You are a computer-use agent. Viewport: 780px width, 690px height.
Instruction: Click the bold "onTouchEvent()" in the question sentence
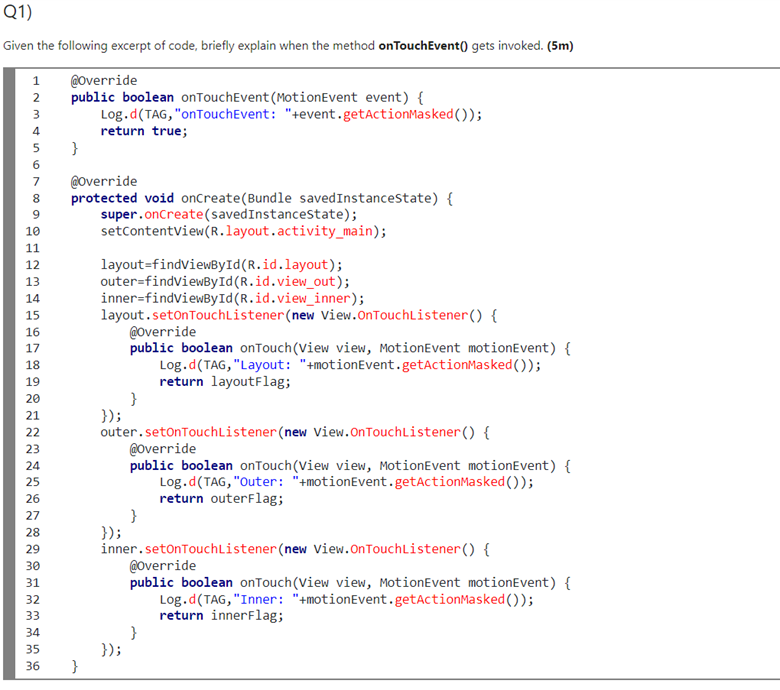(x=423, y=46)
